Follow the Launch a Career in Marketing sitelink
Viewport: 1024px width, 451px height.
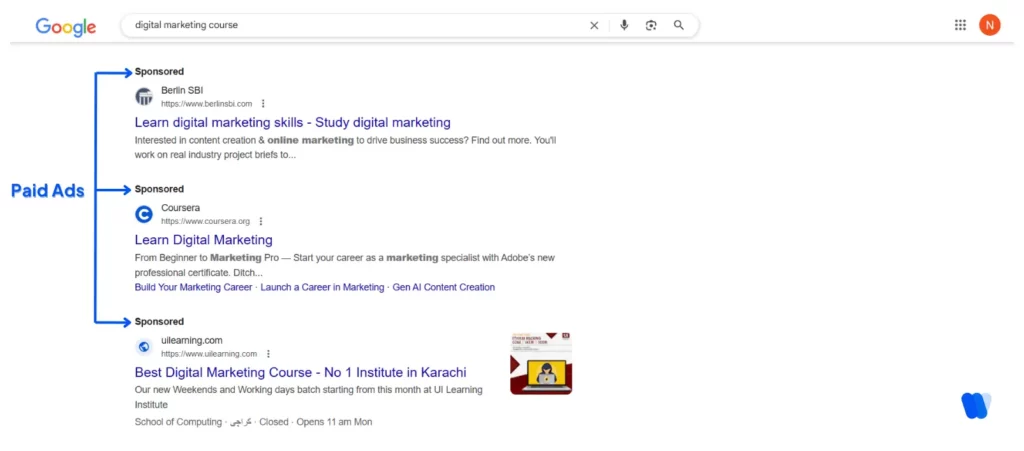[323, 287]
